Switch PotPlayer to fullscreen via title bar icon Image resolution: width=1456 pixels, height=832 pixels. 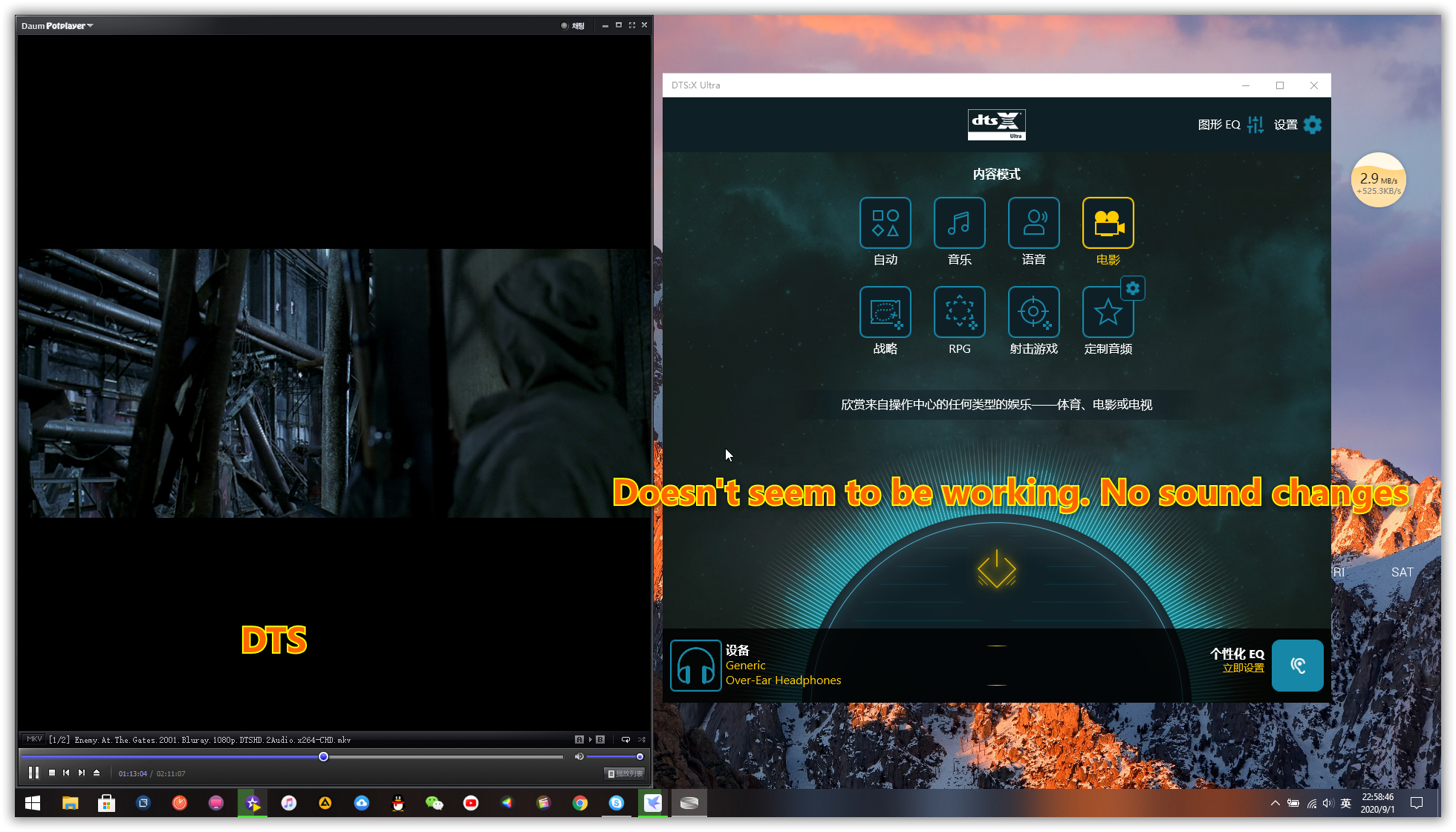(x=631, y=25)
